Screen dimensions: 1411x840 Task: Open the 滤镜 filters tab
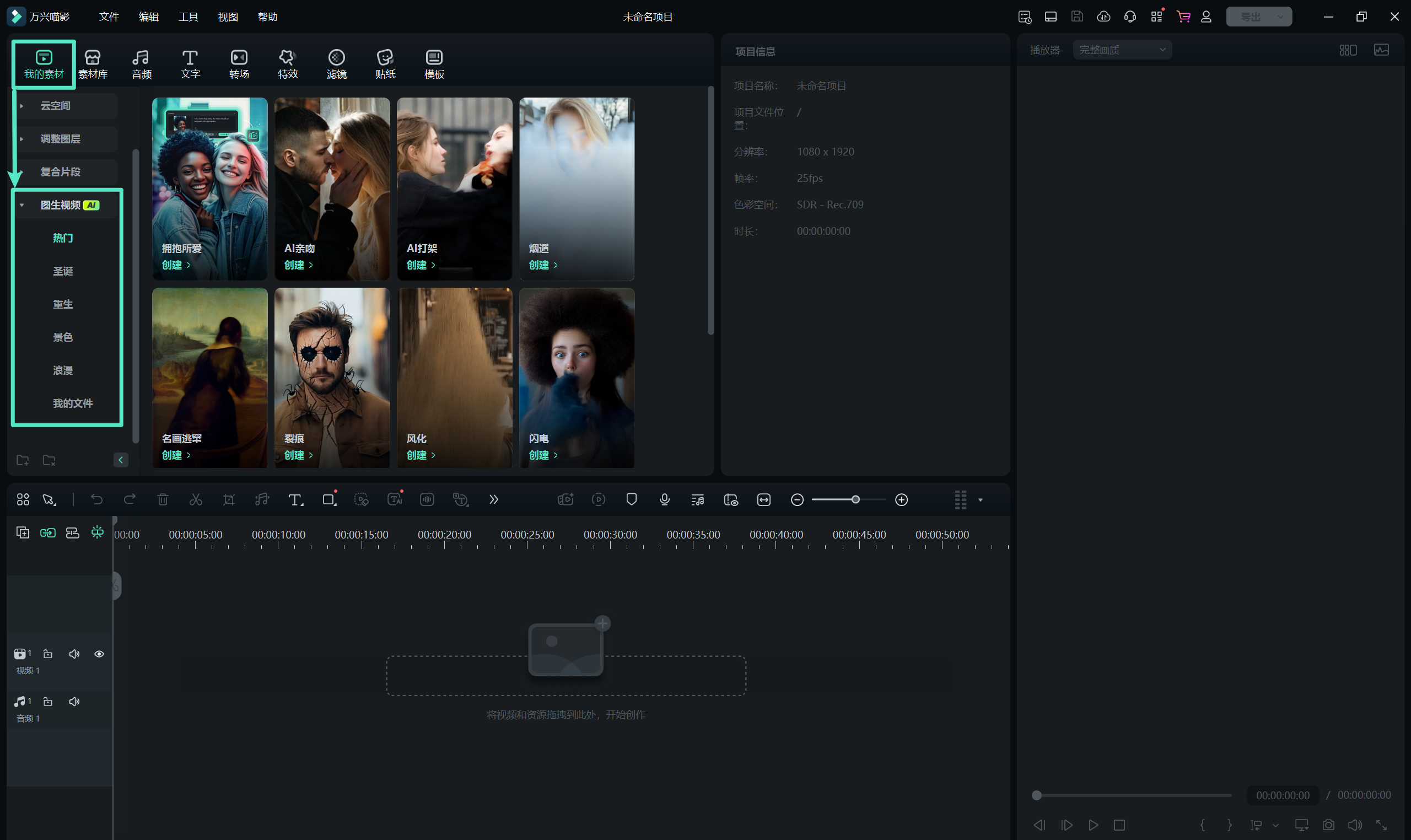[x=336, y=64]
